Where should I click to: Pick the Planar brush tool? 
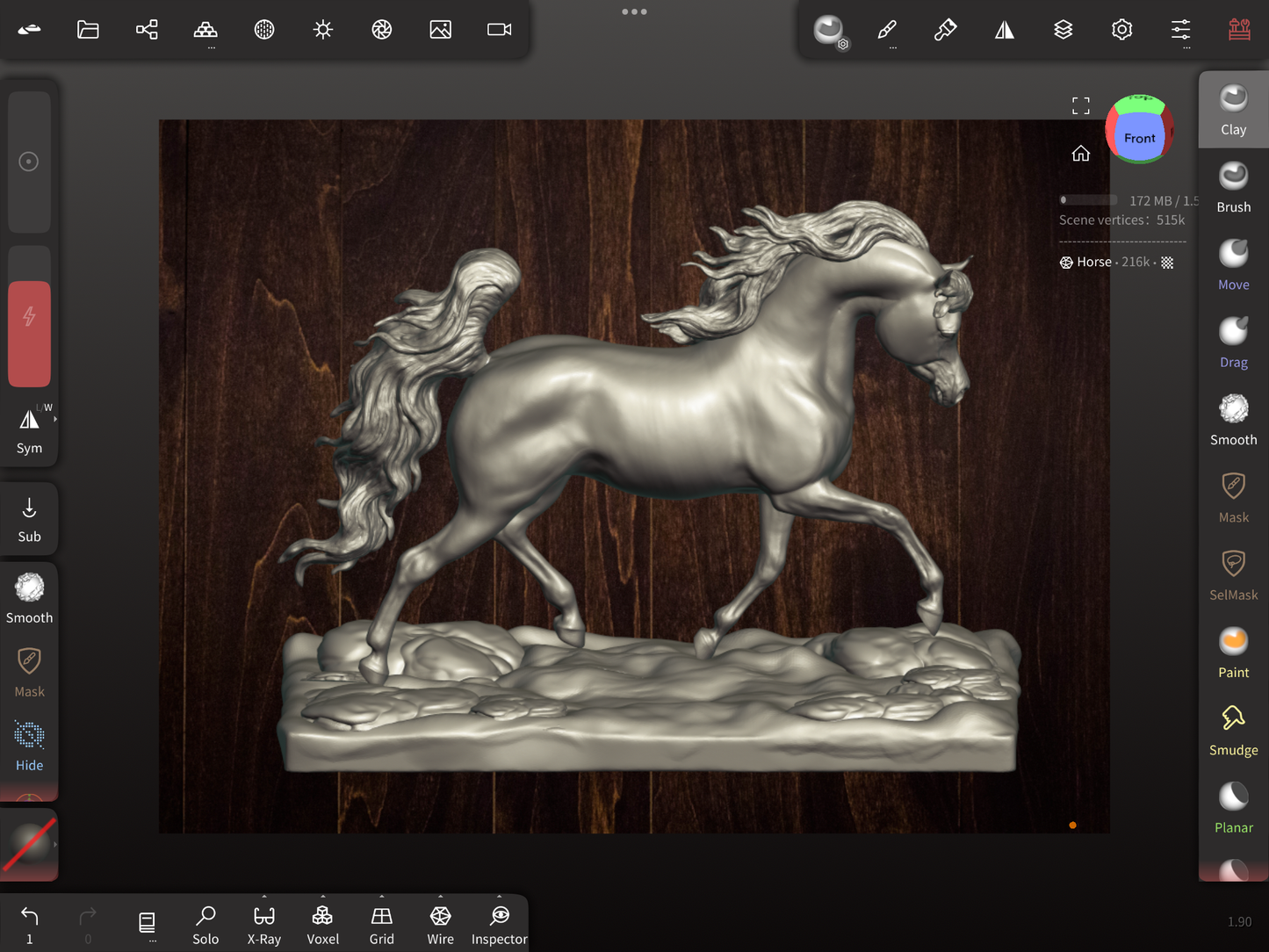1233,807
